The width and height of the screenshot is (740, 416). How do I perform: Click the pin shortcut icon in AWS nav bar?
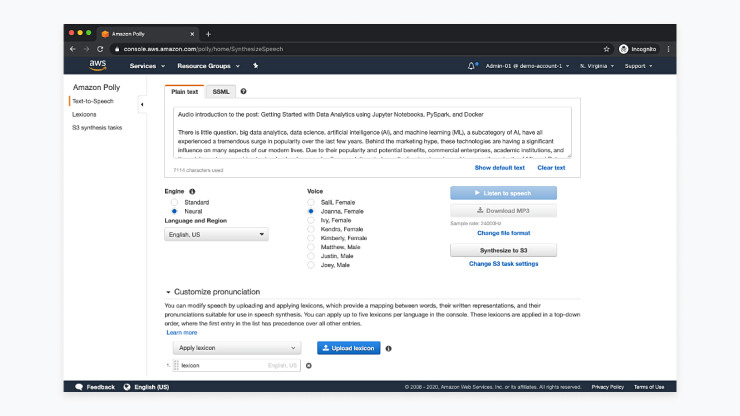click(x=255, y=66)
